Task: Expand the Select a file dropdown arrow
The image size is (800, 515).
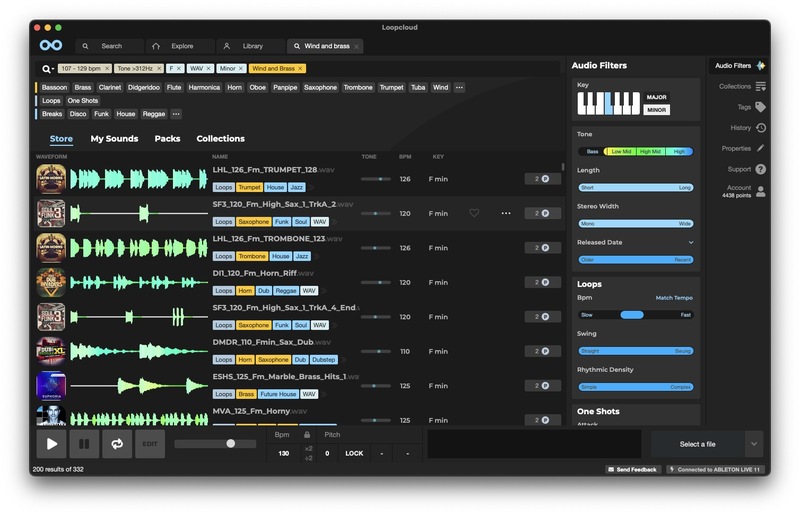Action: click(754, 443)
